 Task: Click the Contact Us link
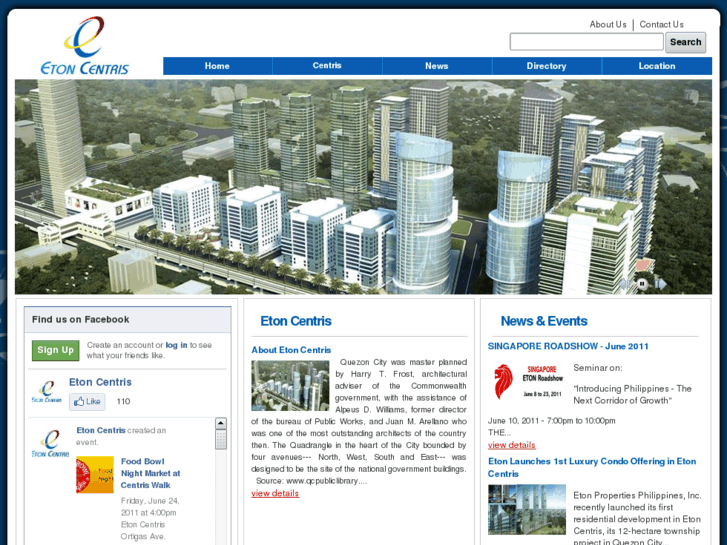point(662,25)
